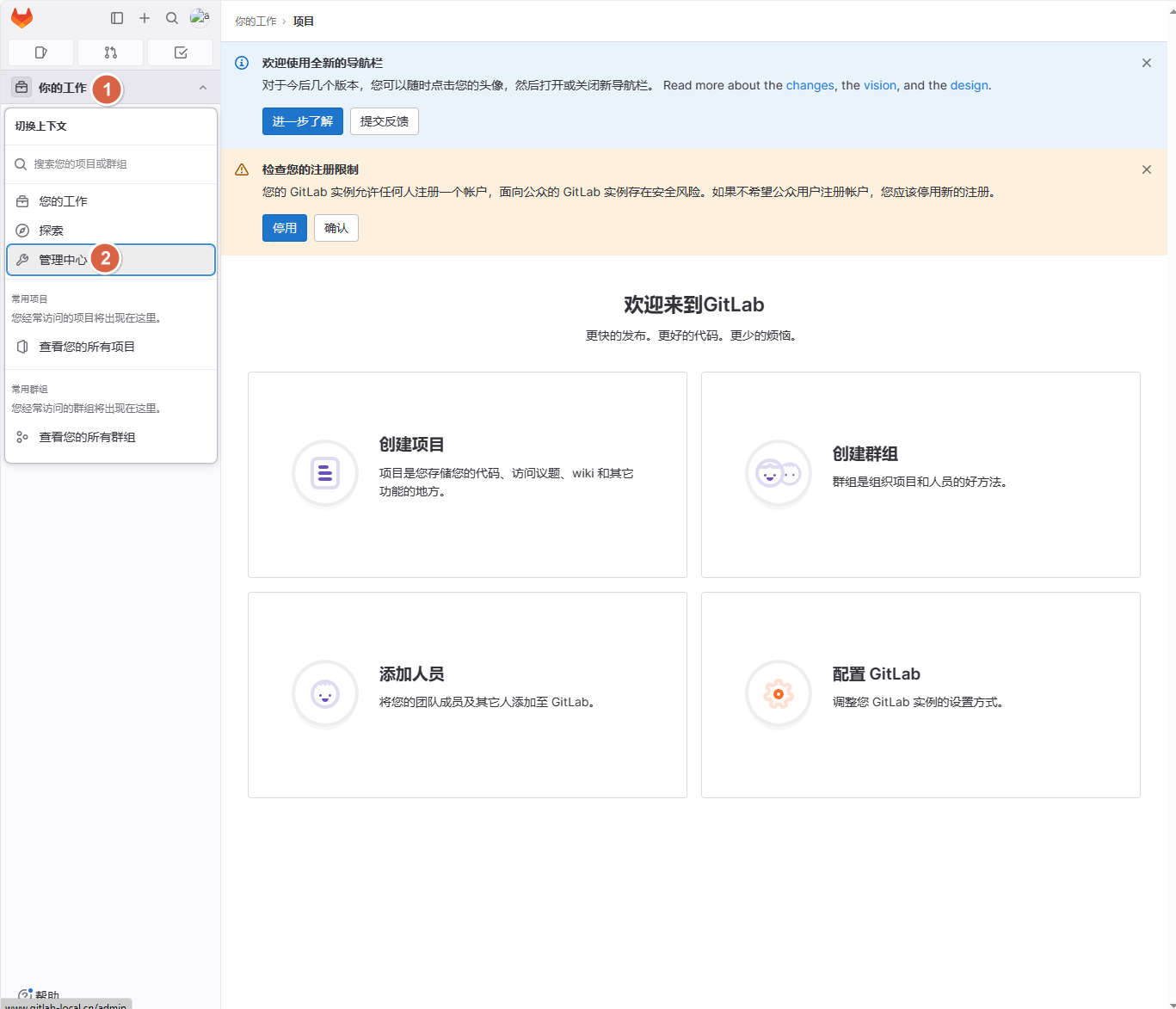
Task: Open the to-do list counter
Action: [181, 52]
